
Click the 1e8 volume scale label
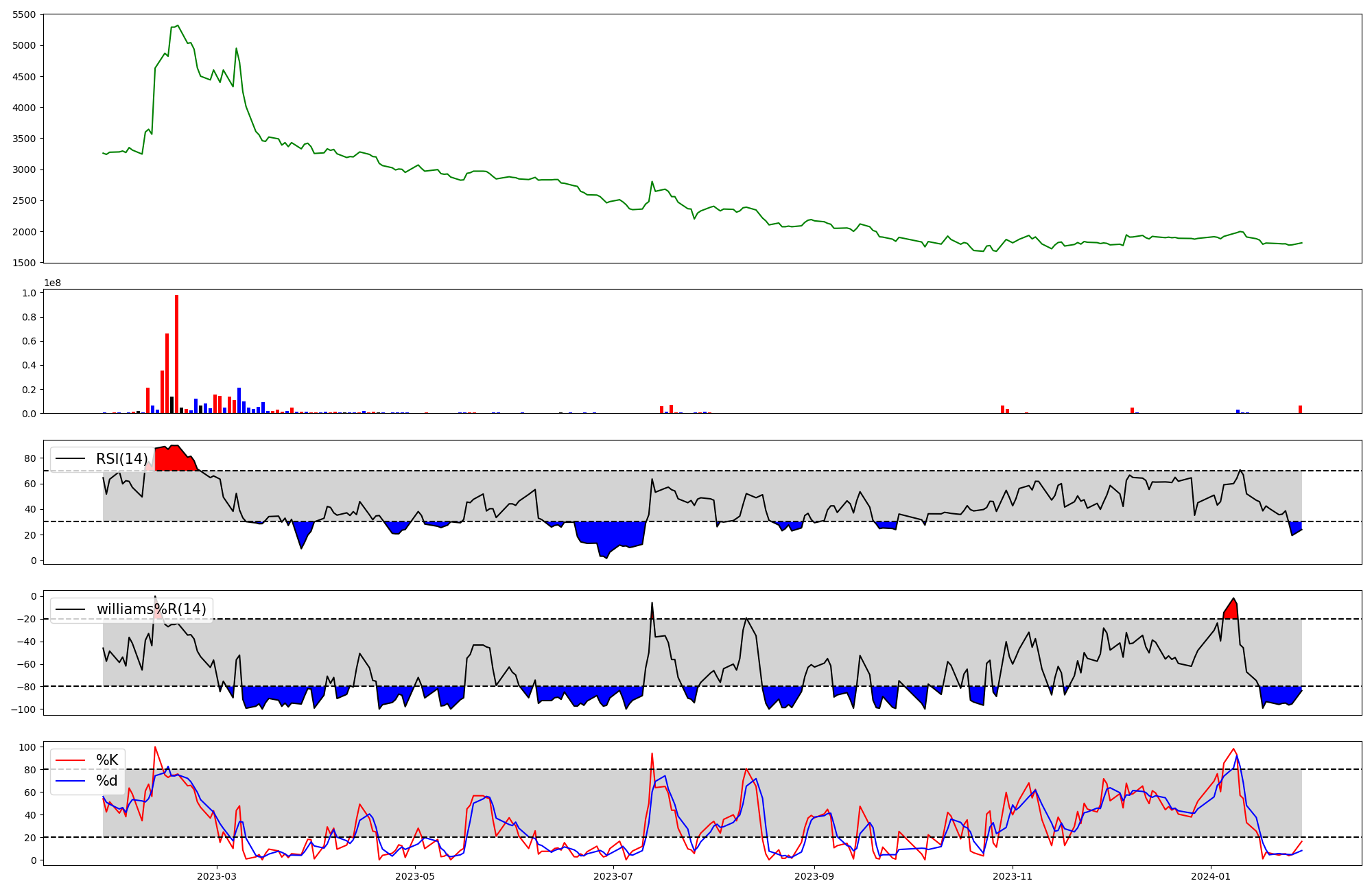click(x=53, y=283)
